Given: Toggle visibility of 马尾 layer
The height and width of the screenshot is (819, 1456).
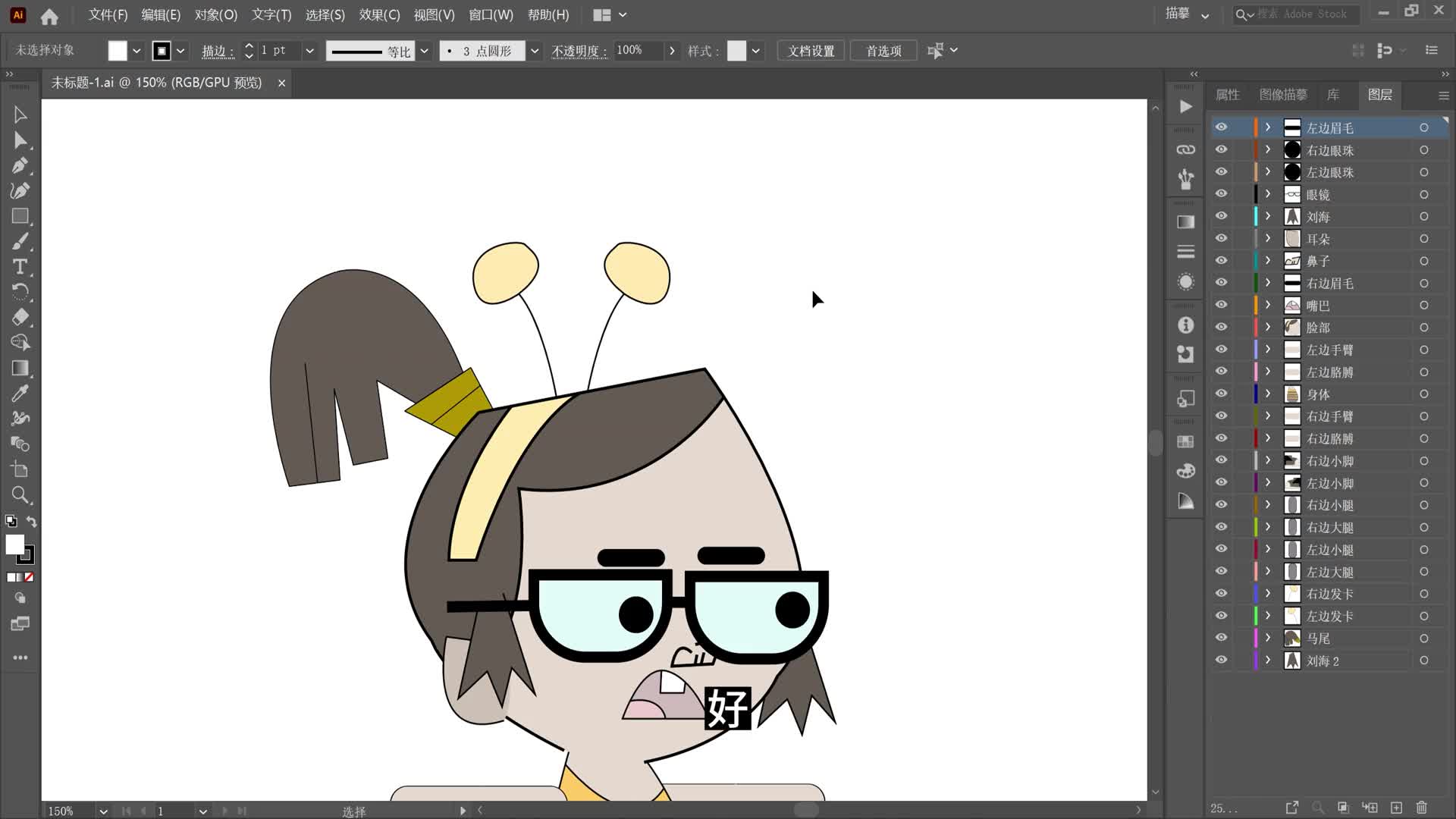Looking at the screenshot, I should [x=1221, y=638].
